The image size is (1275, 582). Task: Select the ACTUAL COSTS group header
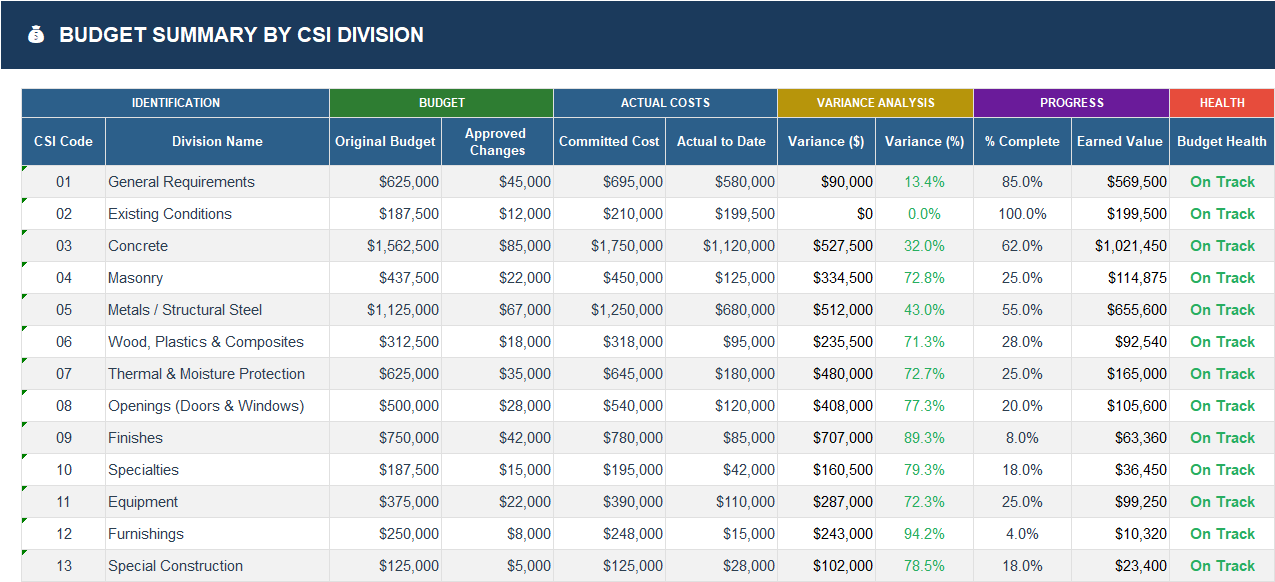[665, 103]
